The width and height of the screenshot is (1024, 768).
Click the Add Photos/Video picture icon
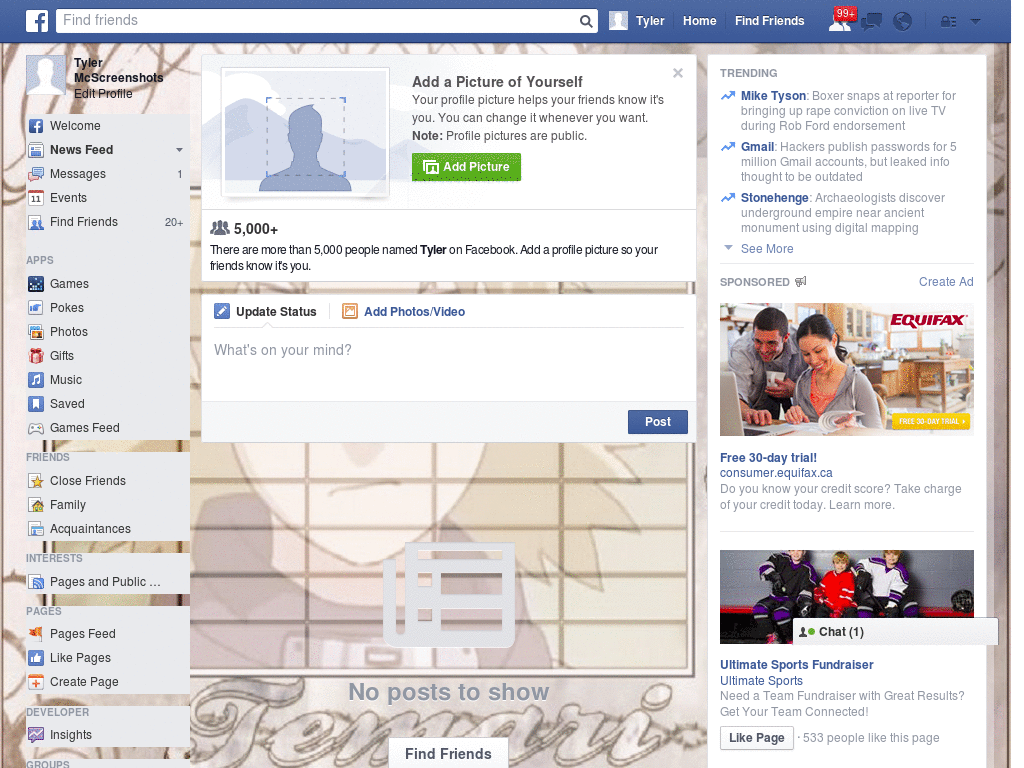[x=350, y=312]
